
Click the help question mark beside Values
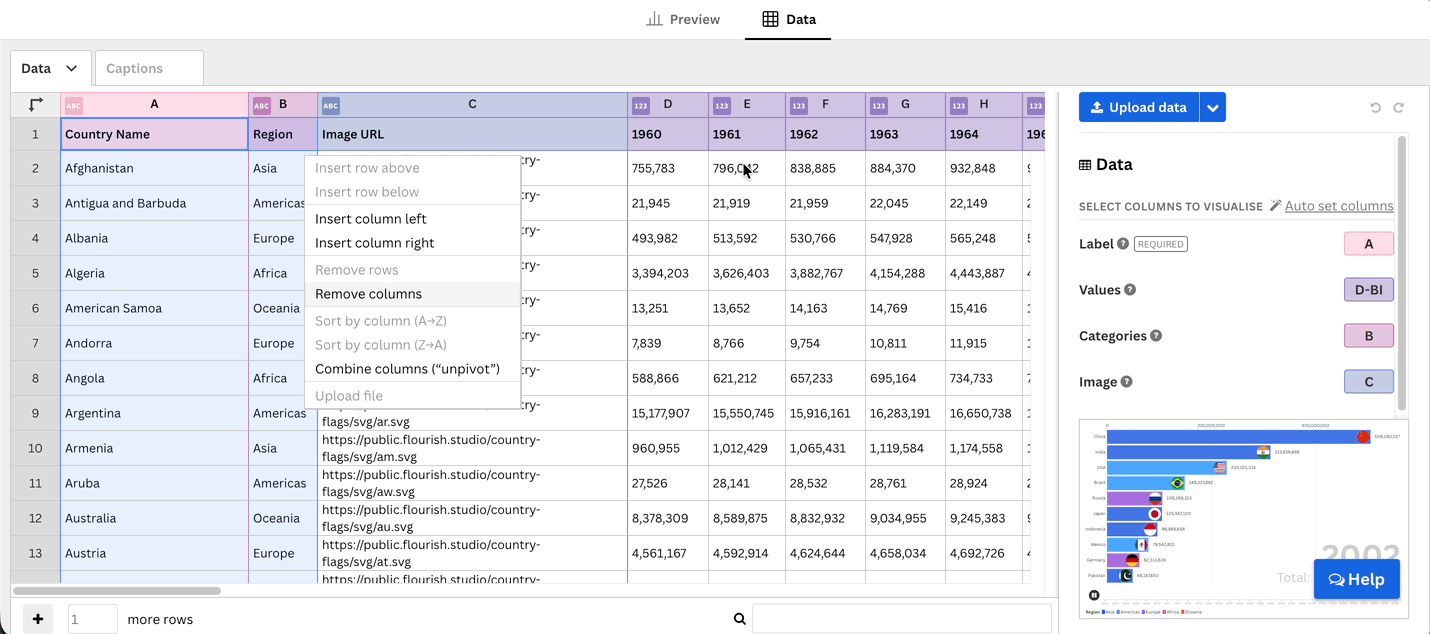click(1130, 290)
